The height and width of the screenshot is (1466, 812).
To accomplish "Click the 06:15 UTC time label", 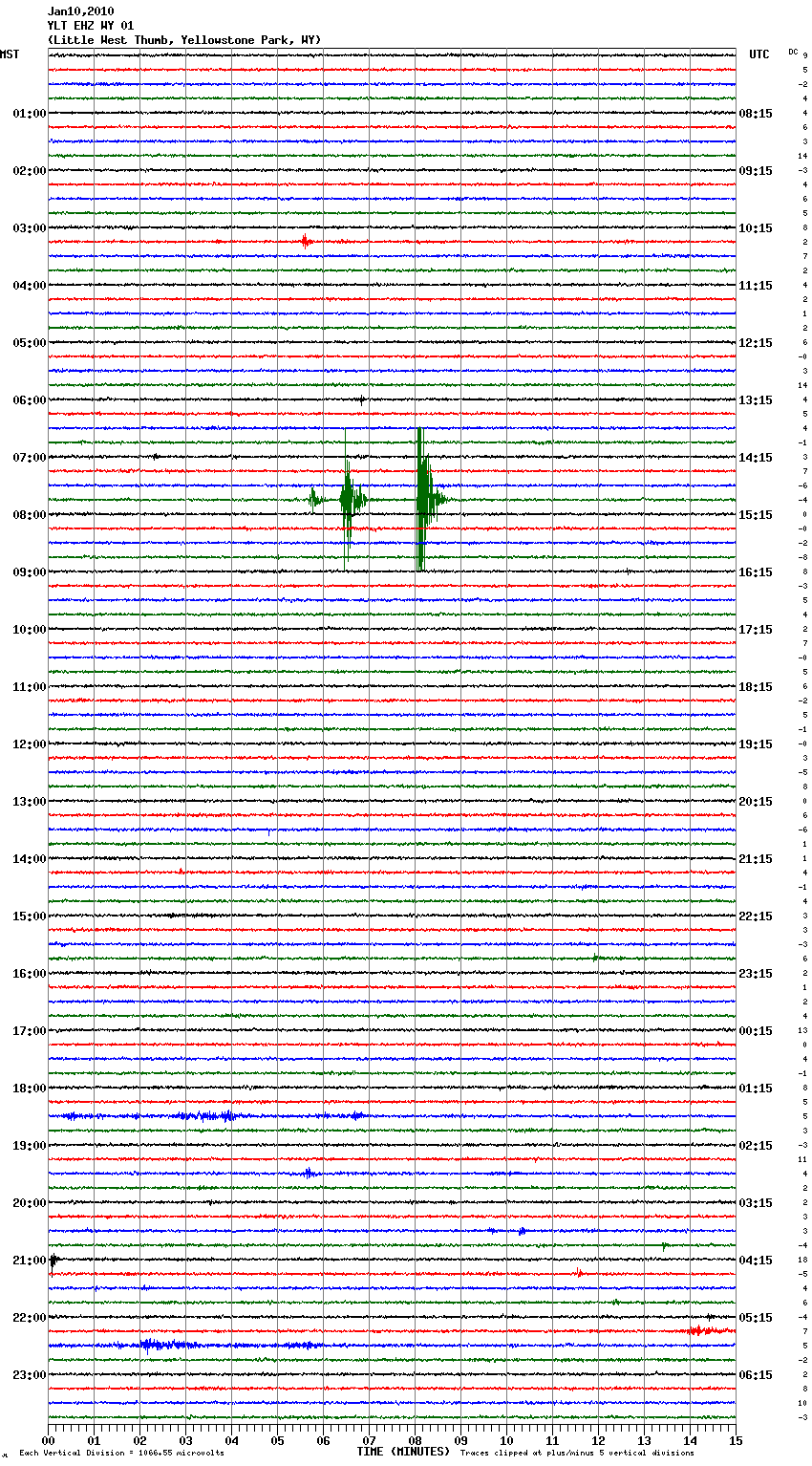I will (x=756, y=1375).
